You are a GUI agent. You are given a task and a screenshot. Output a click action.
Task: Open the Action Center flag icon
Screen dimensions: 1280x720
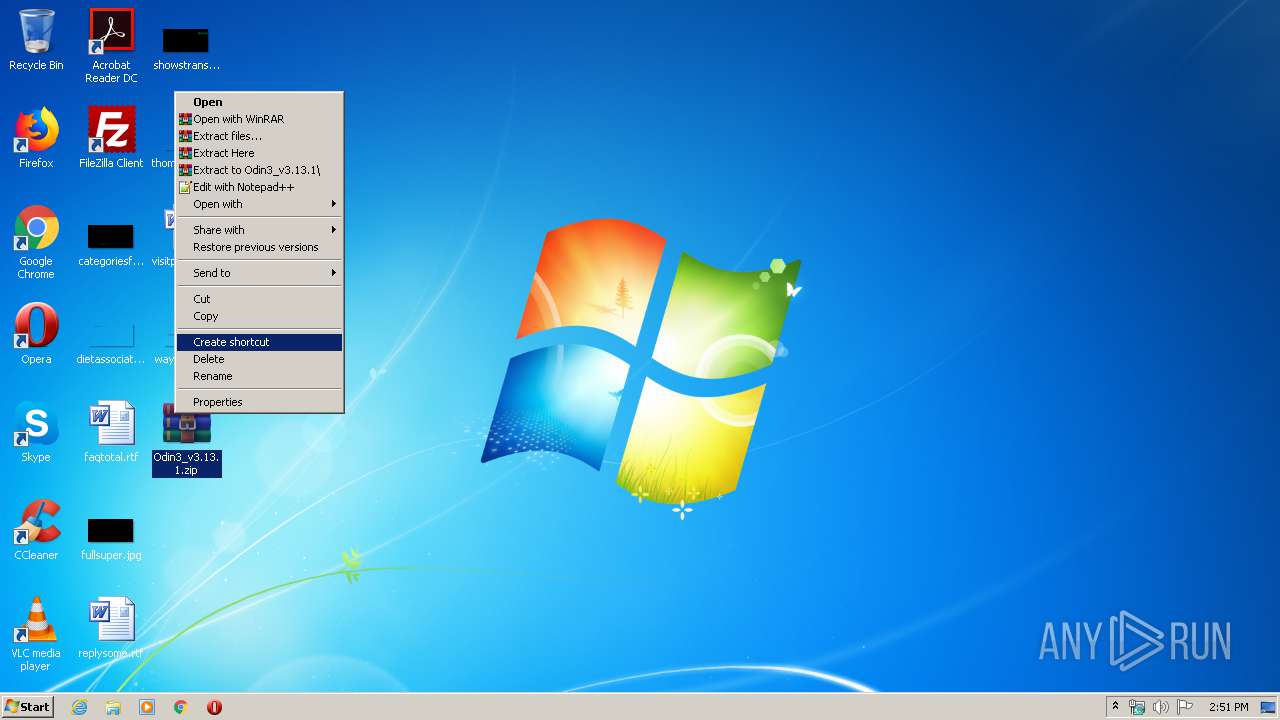click(x=1185, y=707)
